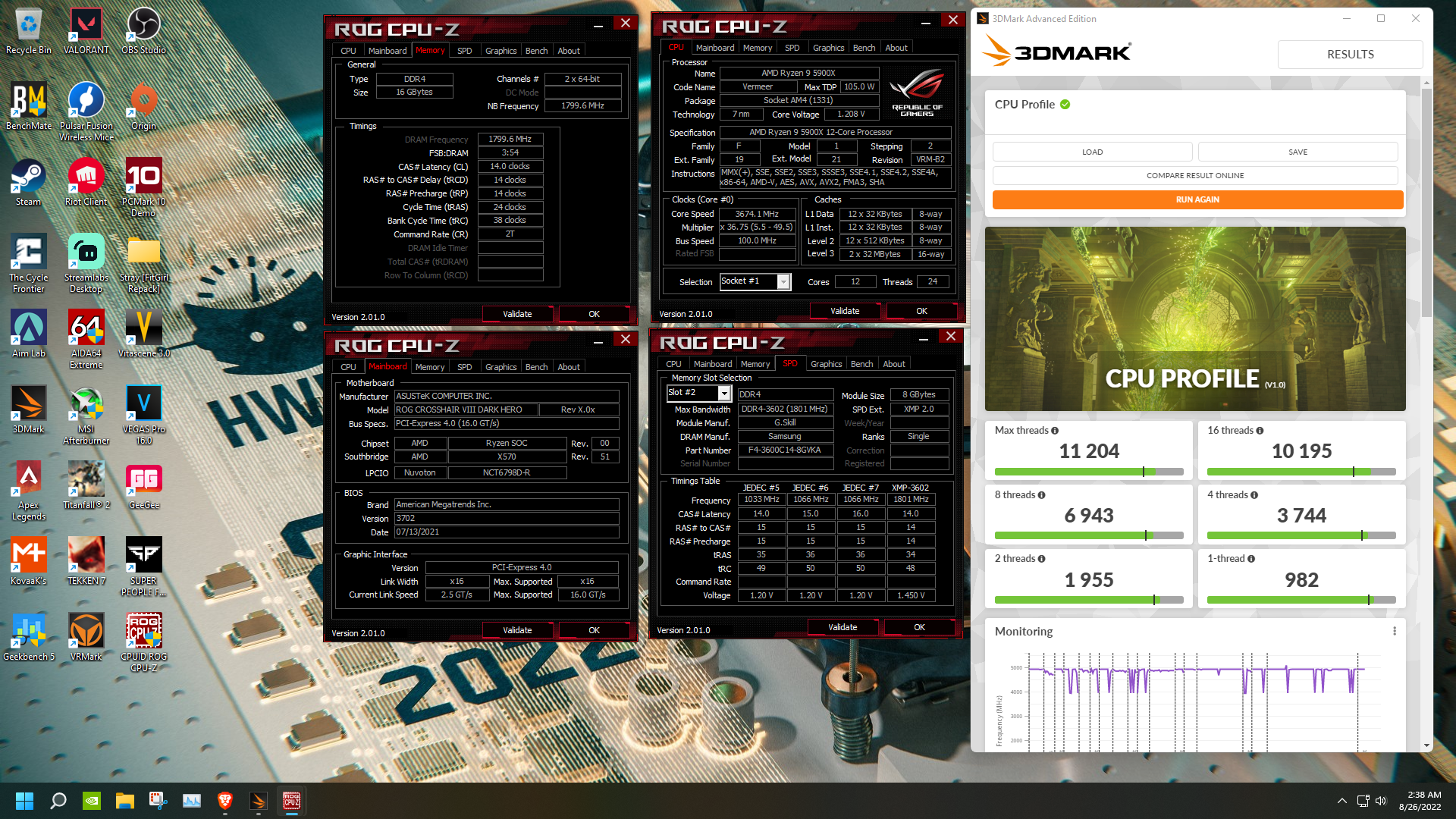Launch Geekbench 5 shortcut
The height and width of the screenshot is (819, 1456).
coord(29,638)
